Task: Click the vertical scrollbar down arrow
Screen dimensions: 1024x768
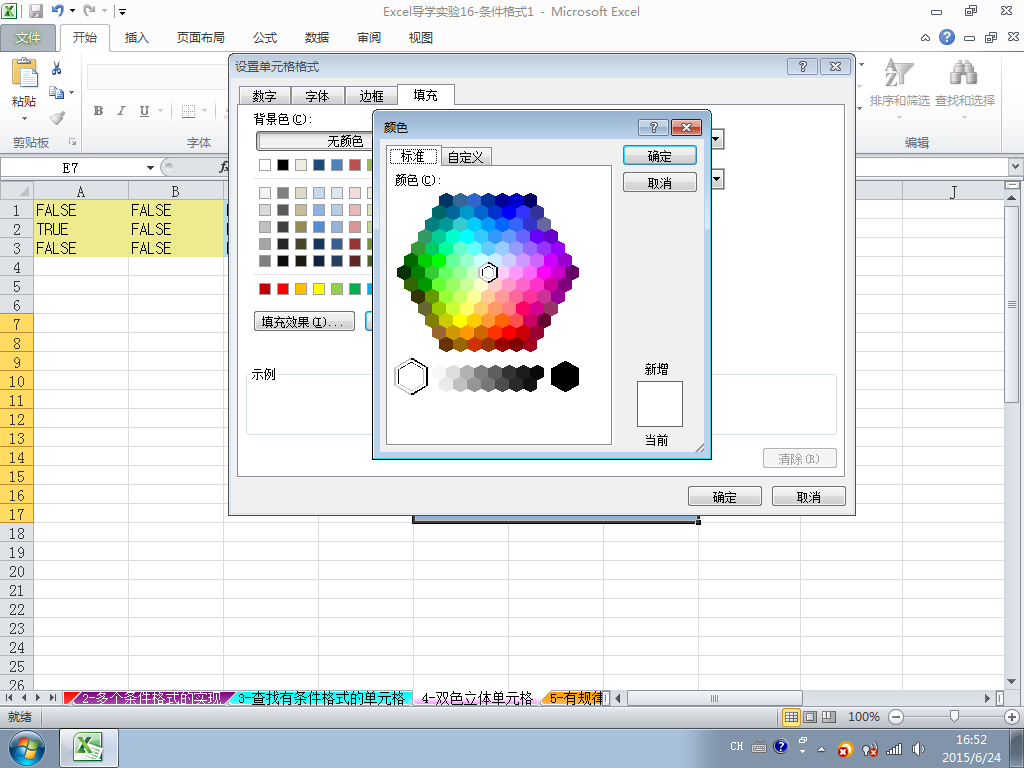Action: click(1012, 682)
